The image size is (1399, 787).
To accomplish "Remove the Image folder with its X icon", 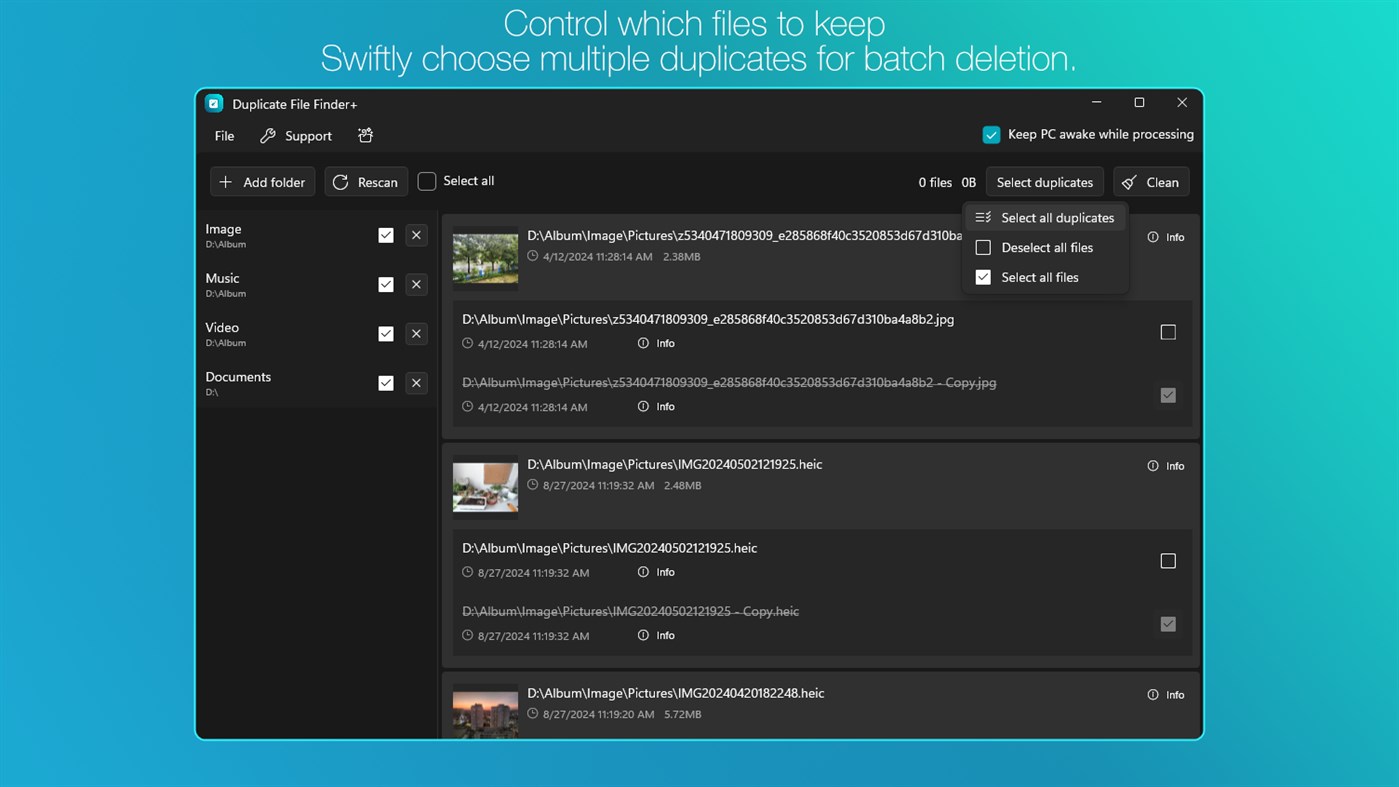I will [416, 235].
